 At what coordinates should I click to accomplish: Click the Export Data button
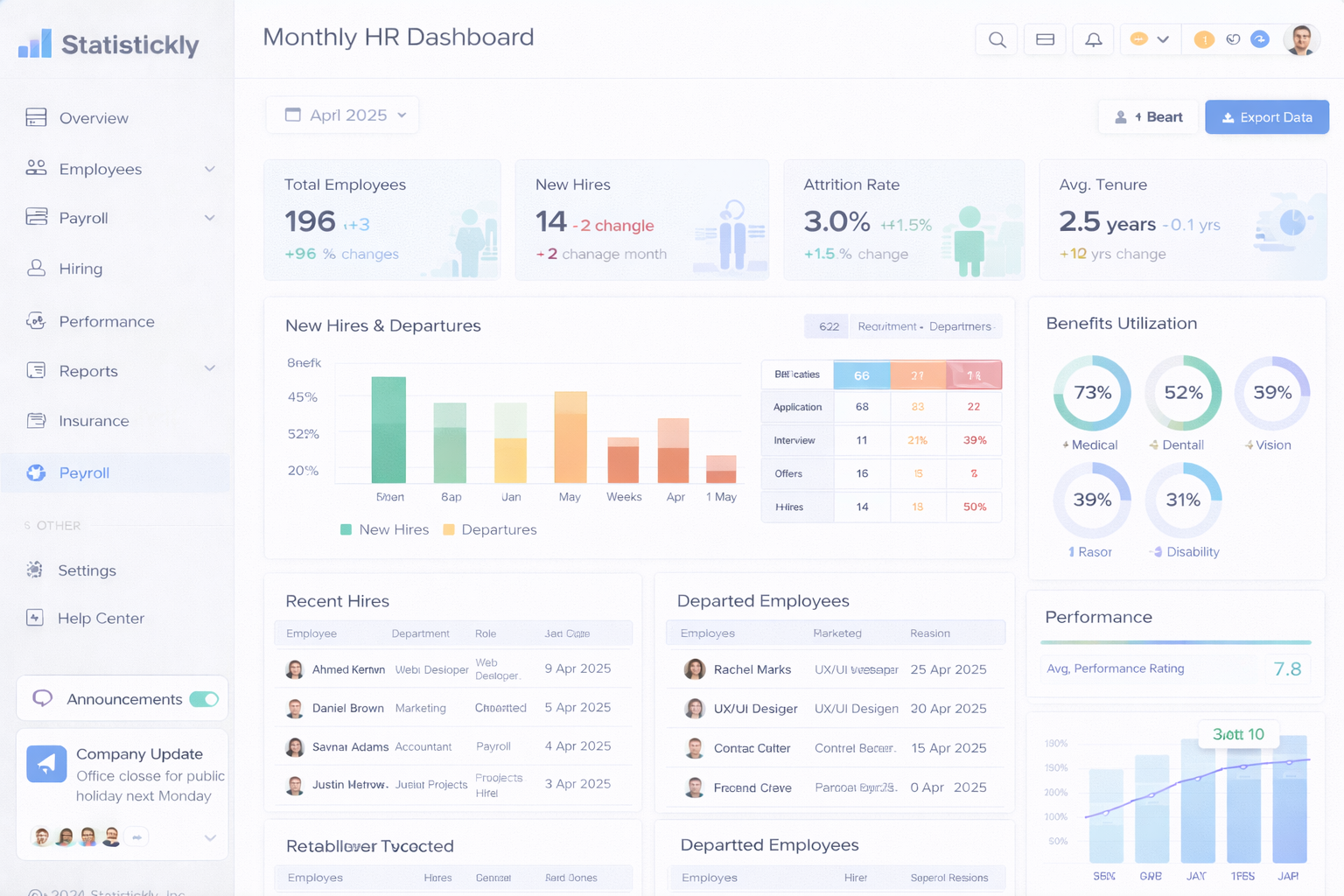(x=1266, y=116)
